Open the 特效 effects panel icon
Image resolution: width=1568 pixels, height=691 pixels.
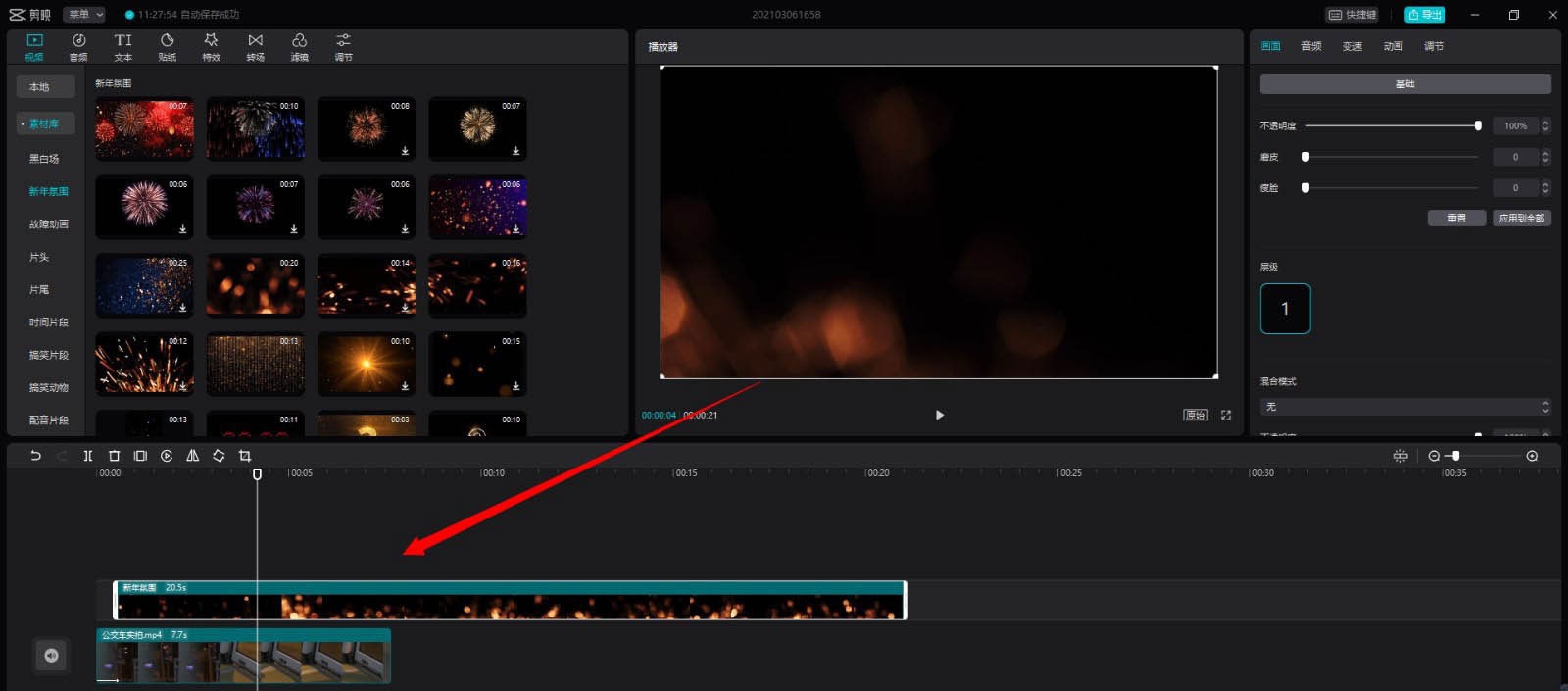pyautogui.click(x=211, y=46)
